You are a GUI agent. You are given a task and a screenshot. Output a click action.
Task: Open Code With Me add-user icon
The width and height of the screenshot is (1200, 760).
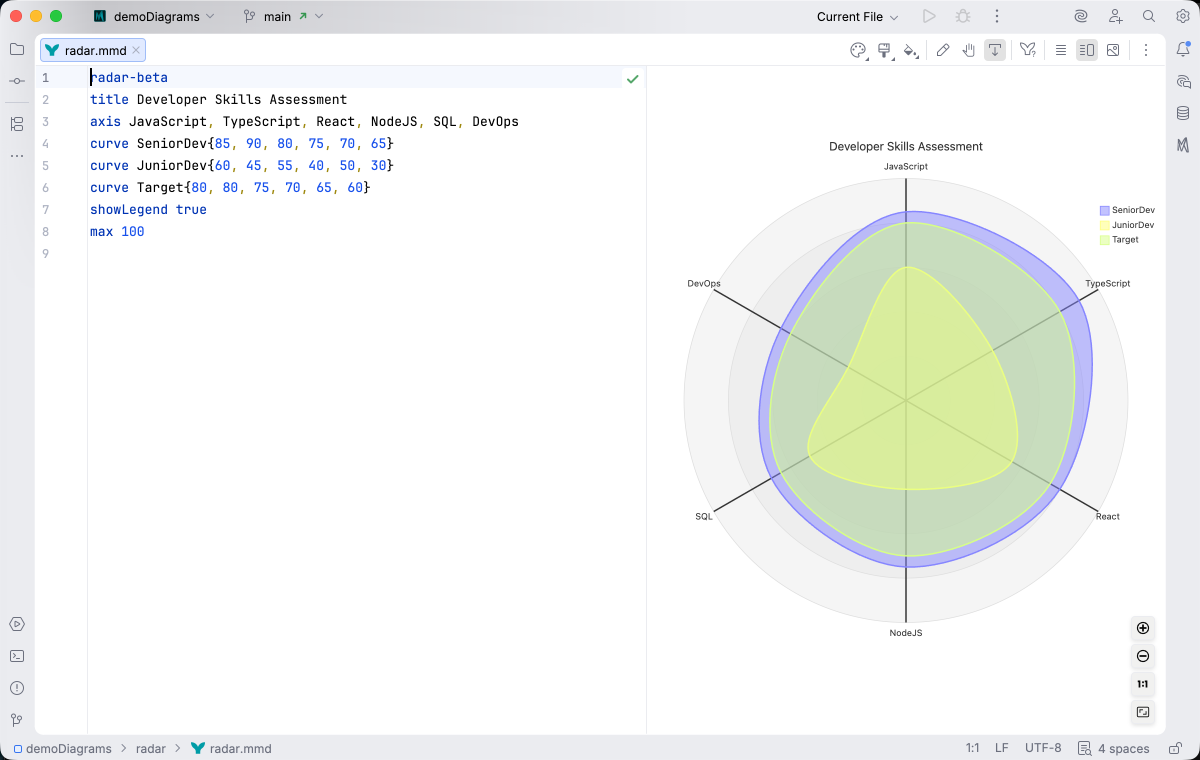(1116, 16)
